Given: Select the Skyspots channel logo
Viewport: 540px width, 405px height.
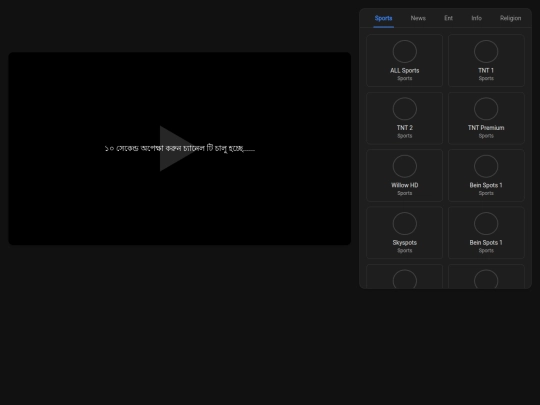Looking at the screenshot, I should 405,224.
